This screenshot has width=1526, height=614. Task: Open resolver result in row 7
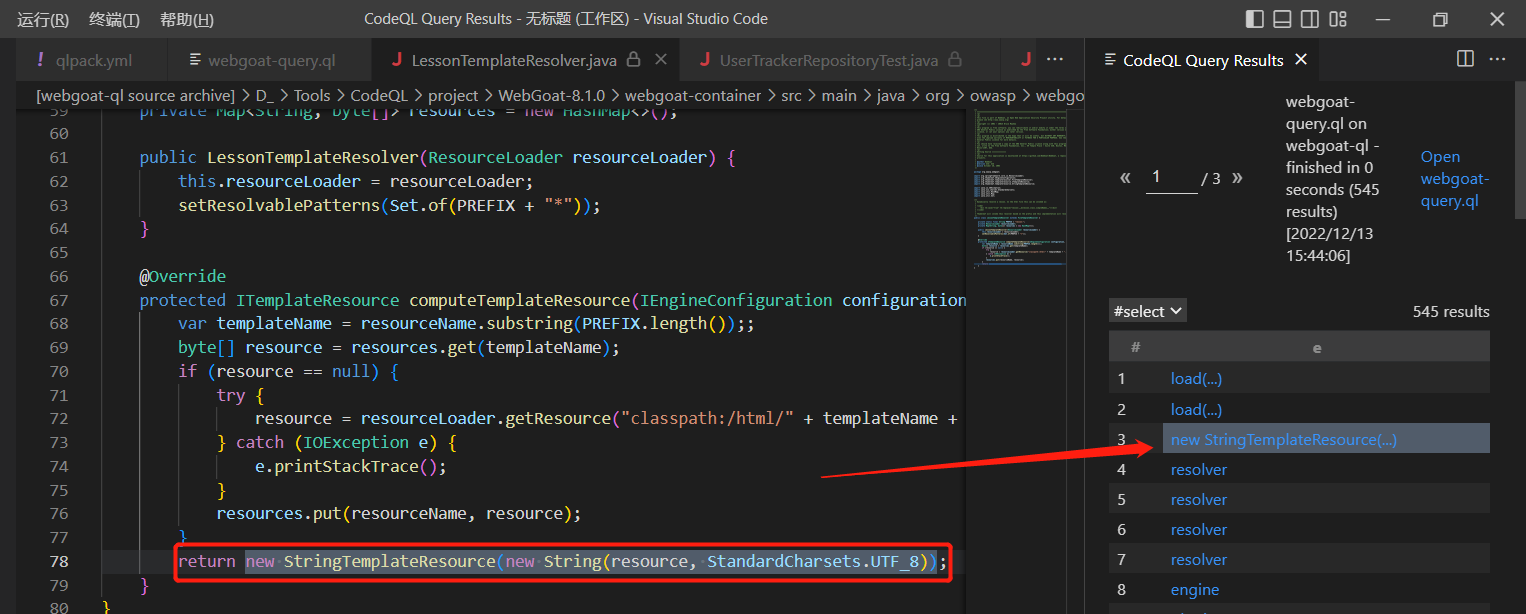click(1198, 559)
